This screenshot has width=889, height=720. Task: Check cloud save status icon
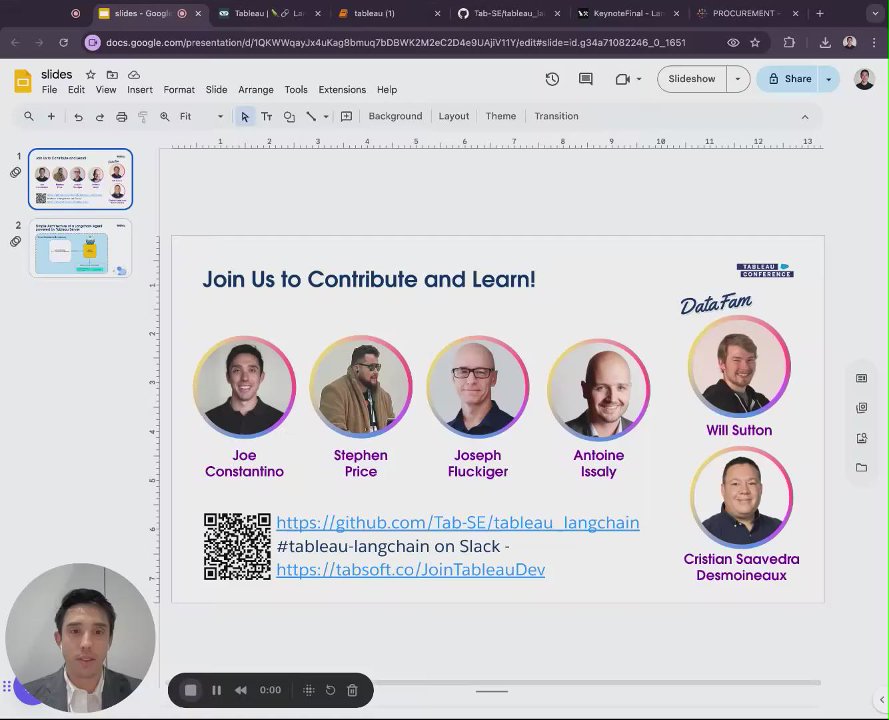click(134, 75)
